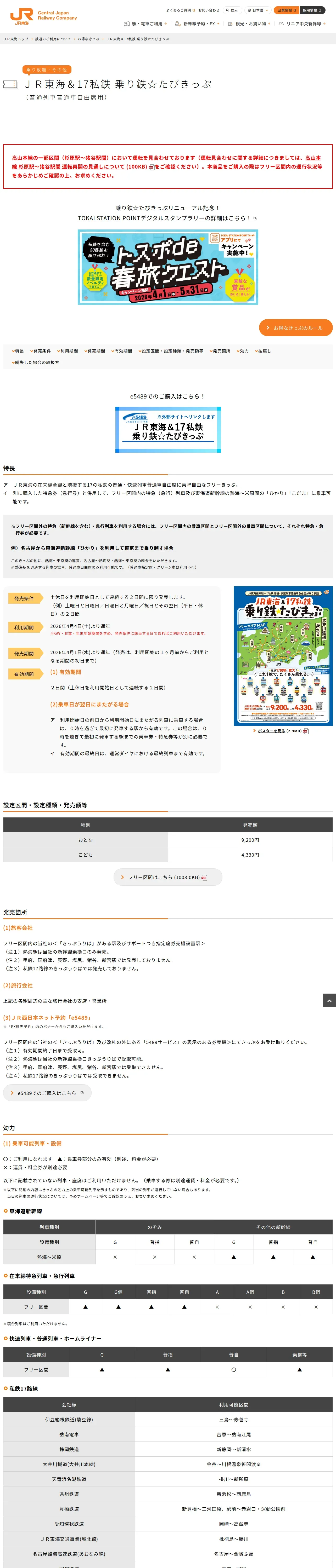Viewport: 336px width, 1568px height.
Task: Click the JR Central Japan Railway logo
Action: coord(43,16)
